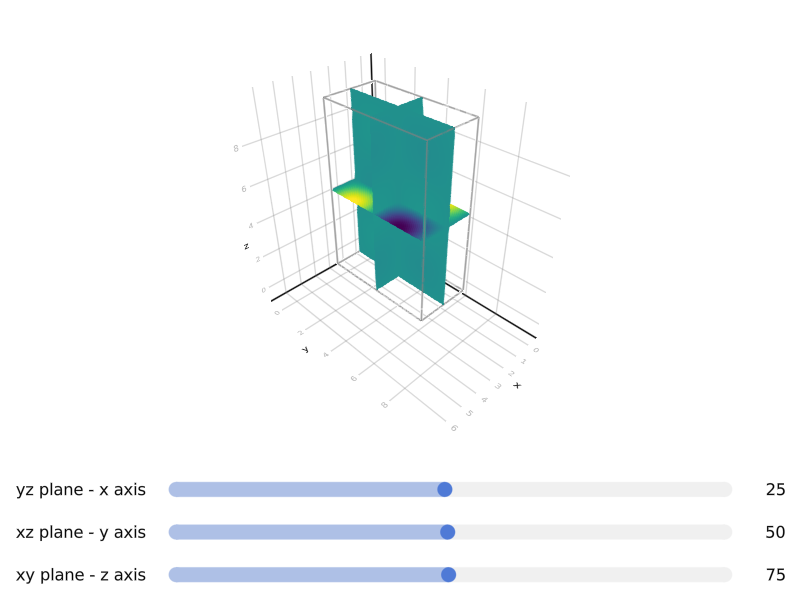This screenshot has width=800, height=600.
Task: Click empty track of xy plane slider
Action: point(594,574)
